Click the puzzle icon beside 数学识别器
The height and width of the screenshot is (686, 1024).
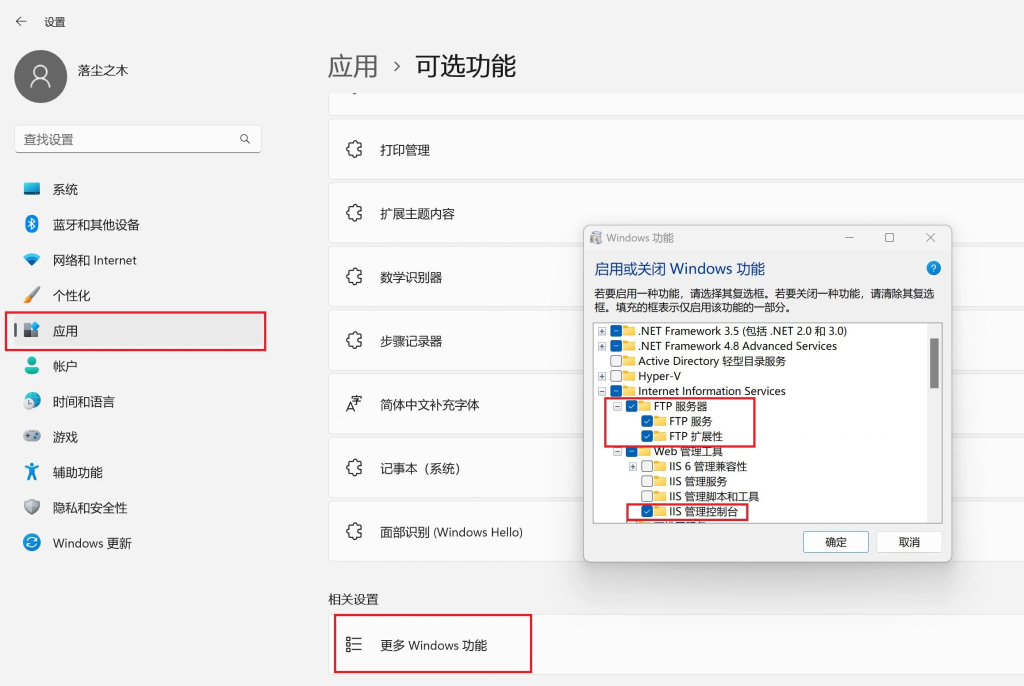pyautogui.click(x=354, y=277)
